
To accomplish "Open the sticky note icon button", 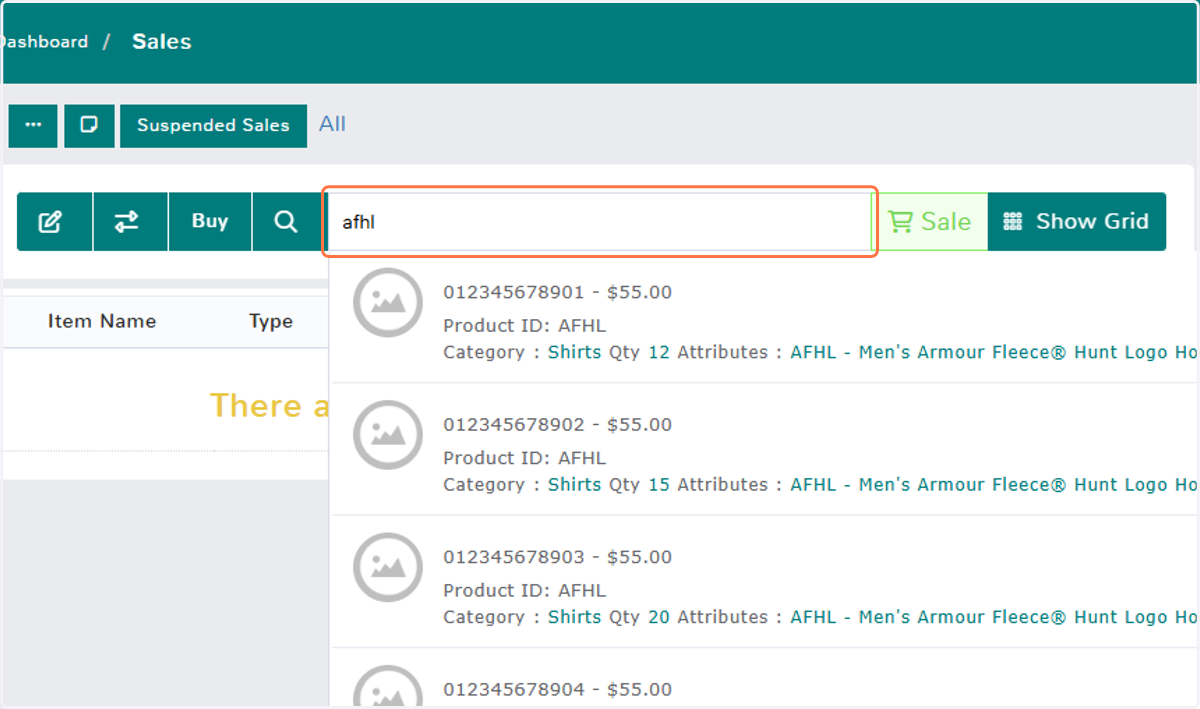I will pos(89,126).
